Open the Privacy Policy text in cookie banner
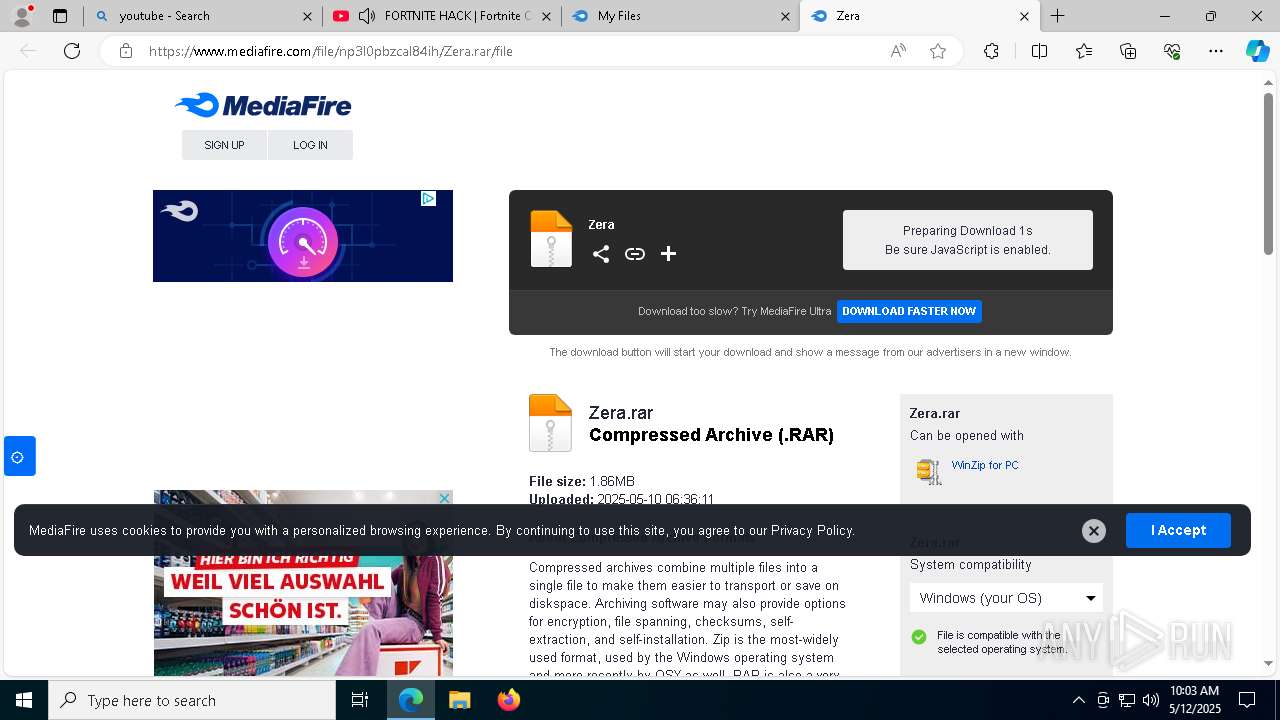The image size is (1280, 720). point(812,531)
